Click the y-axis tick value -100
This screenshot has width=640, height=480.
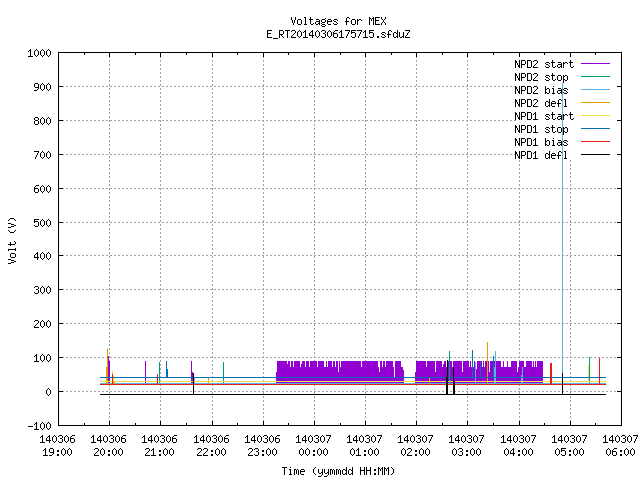(39, 426)
